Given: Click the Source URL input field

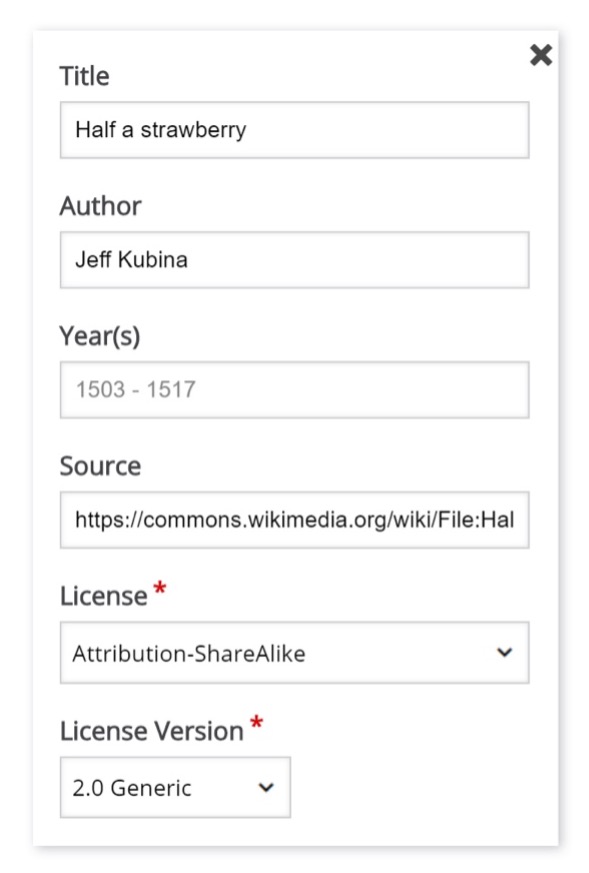Looking at the screenshot, I should [294, 520].
